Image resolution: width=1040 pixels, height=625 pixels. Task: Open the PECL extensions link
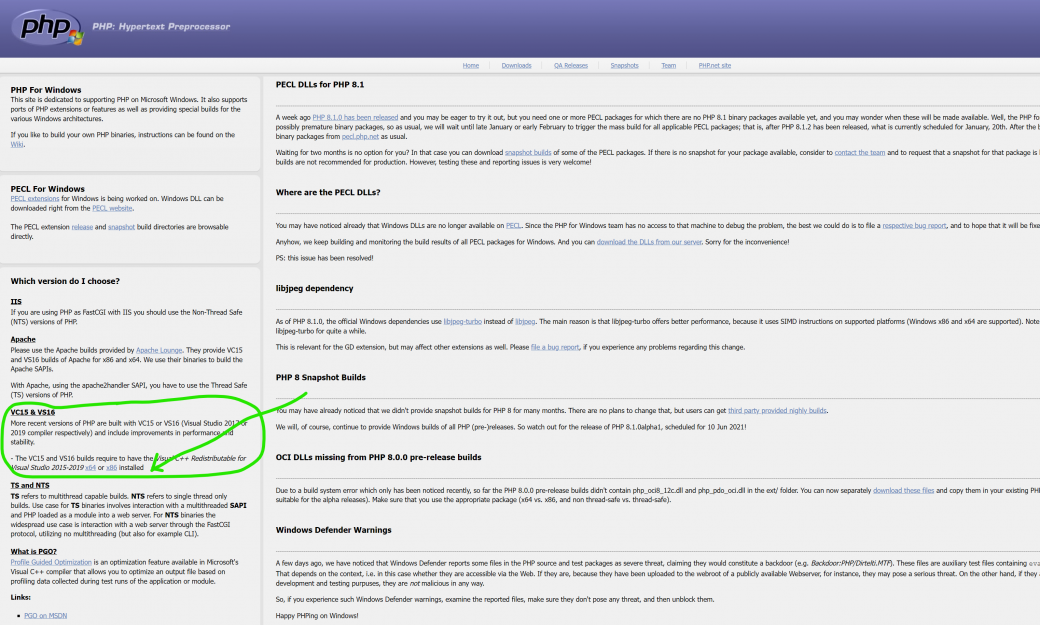tap(37, 199)
